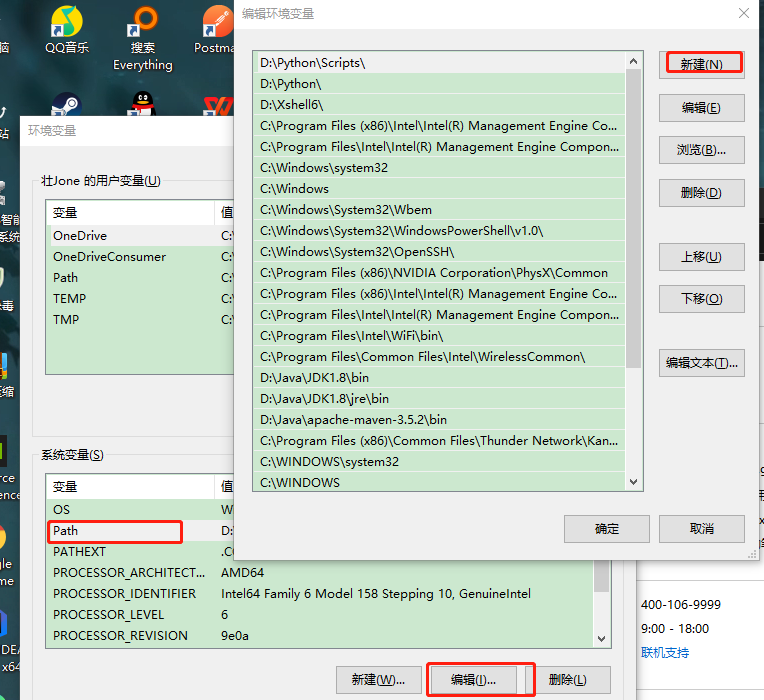Select the C:\Windows entry
The image size is (764, 700).
(x=439, y=189)
